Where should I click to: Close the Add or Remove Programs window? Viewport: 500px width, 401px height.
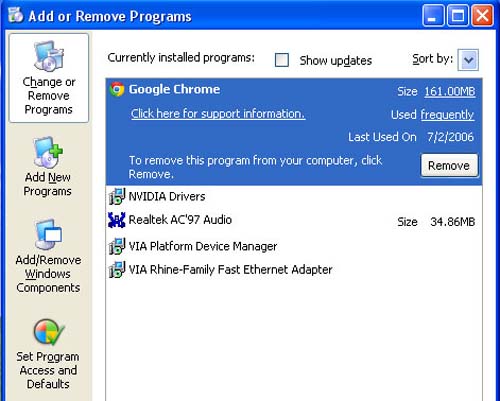(x=482, y=15)
